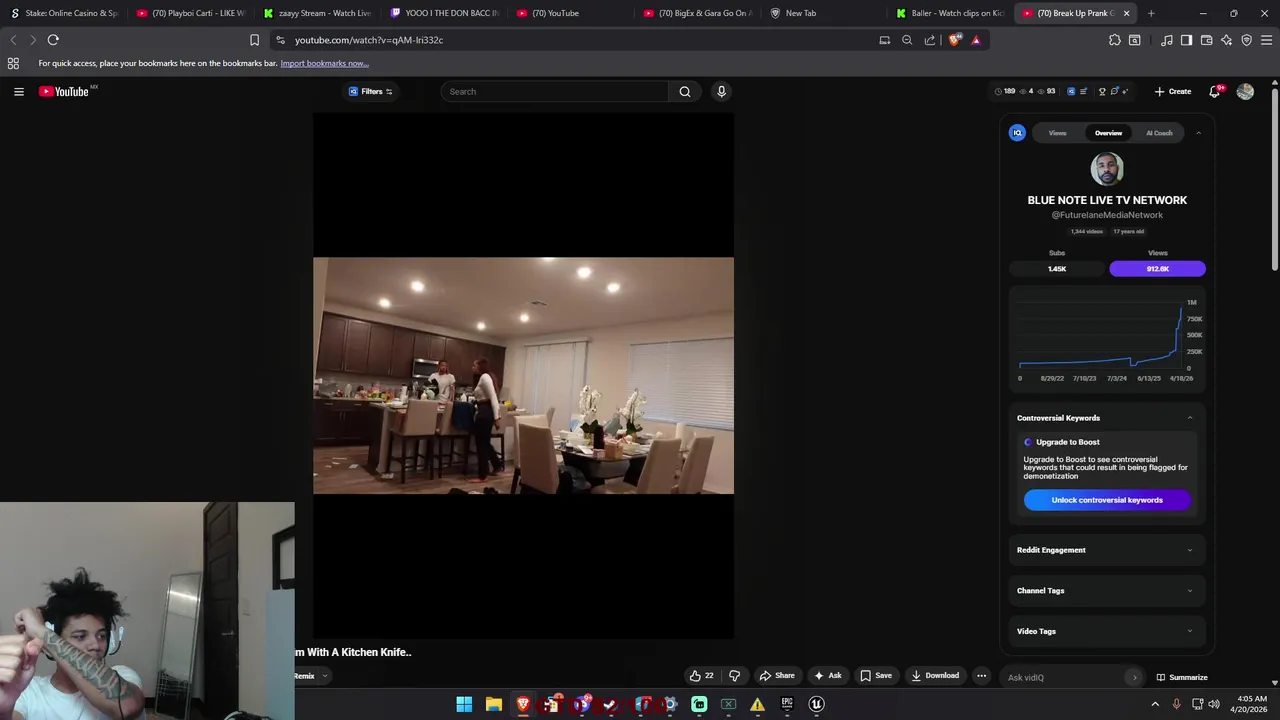
Task: Switch to the Views tab in vidIQ
Action: pos(1057,133)
